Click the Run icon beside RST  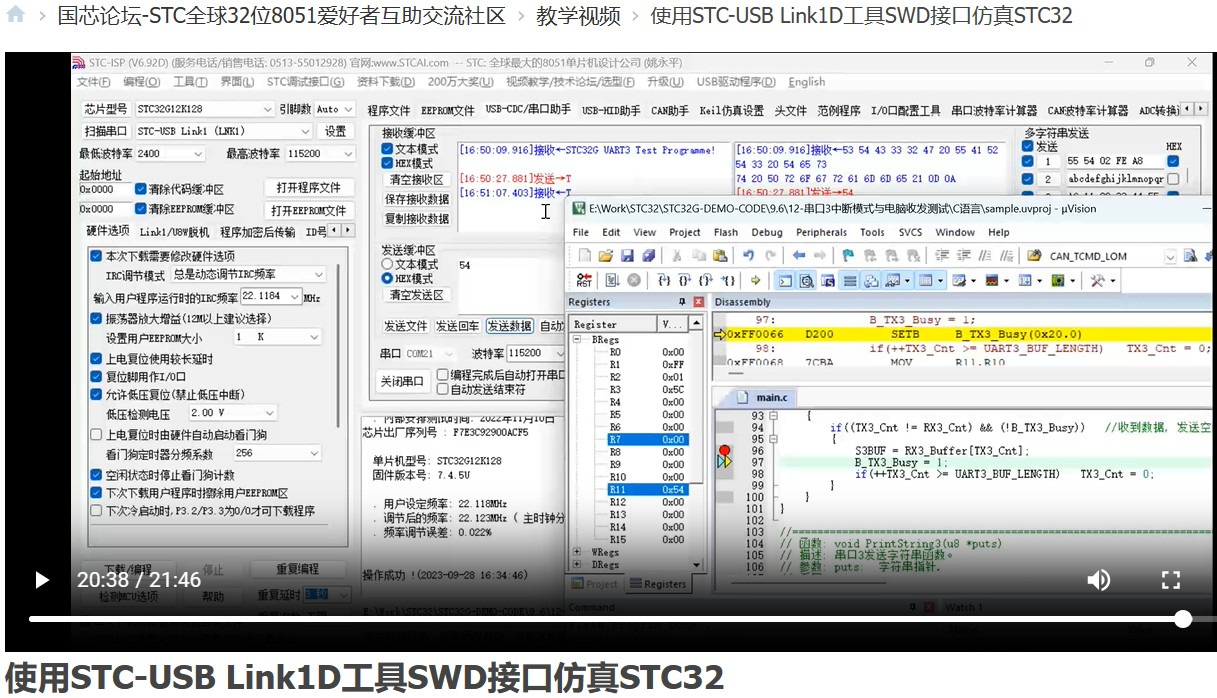coord(612,281)
